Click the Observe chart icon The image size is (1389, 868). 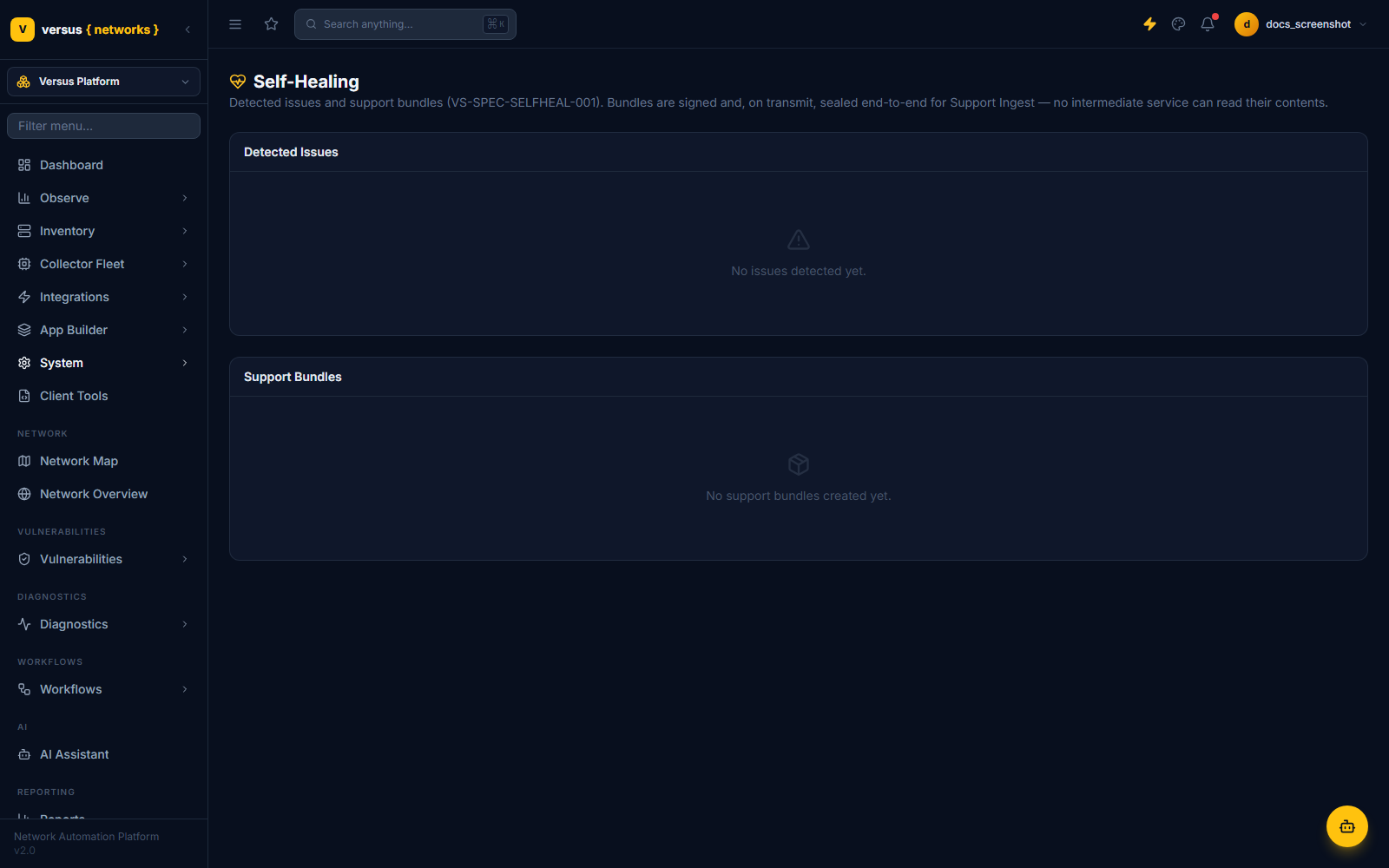24,198
